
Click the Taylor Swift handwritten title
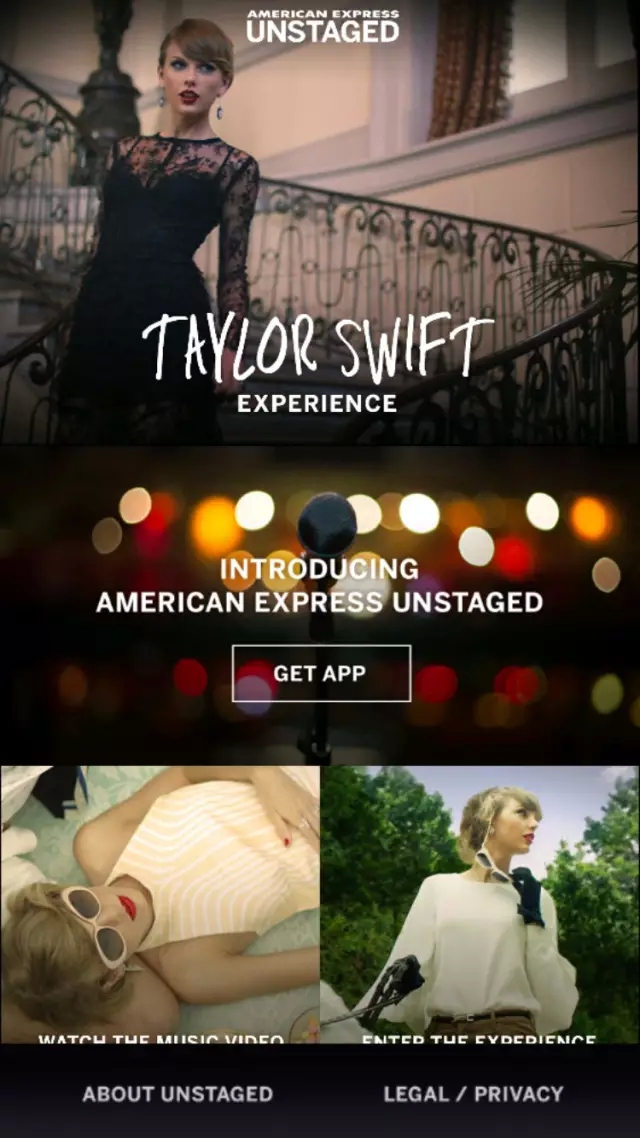click(317, 347)
